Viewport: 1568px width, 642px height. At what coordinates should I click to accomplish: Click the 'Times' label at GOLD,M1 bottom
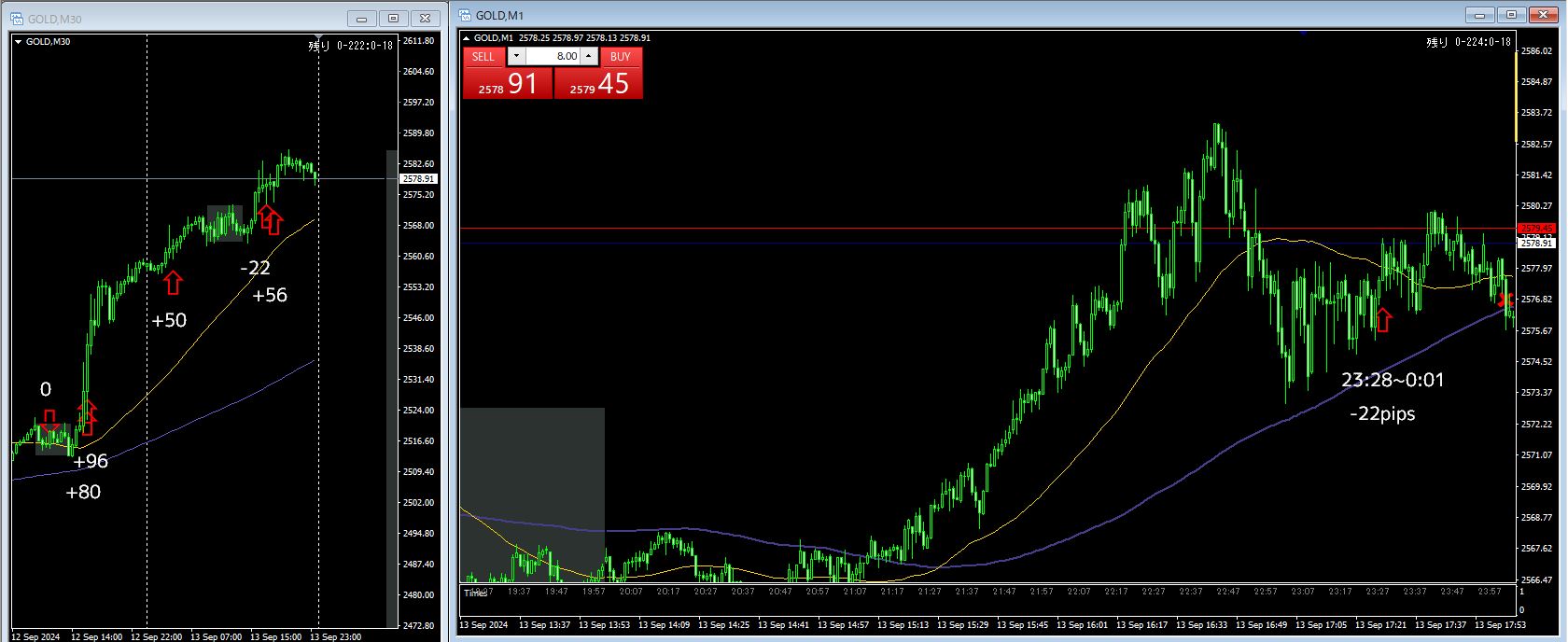click(x=475, y=593)
